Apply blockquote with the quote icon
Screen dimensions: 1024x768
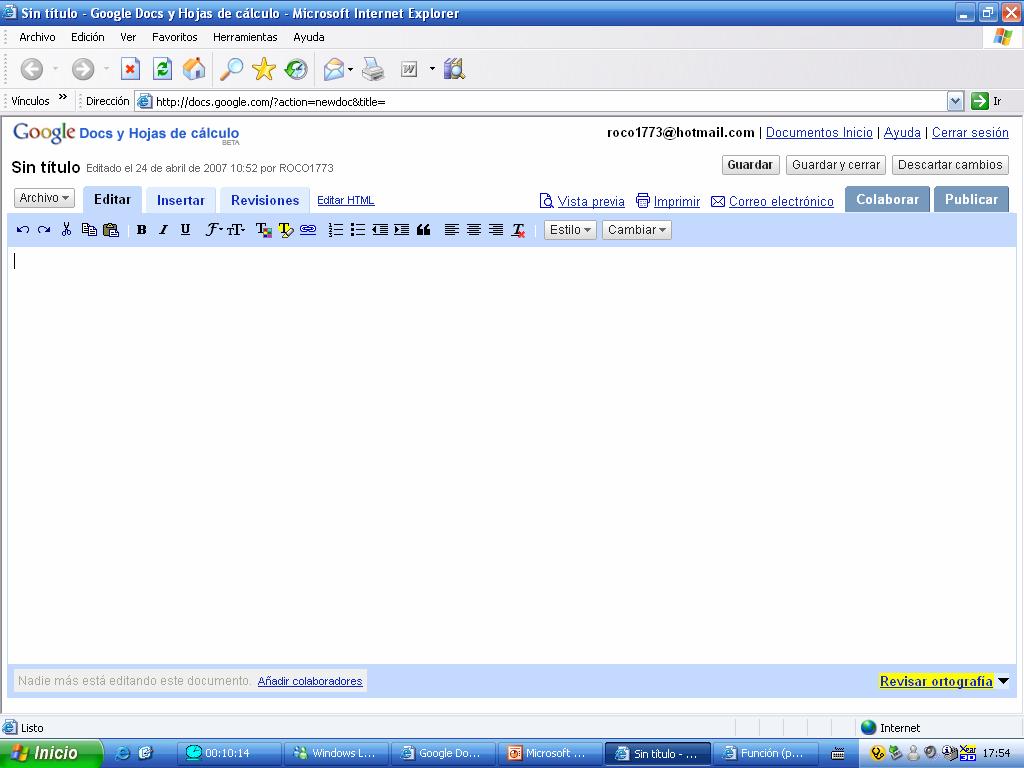pos(423,230)
